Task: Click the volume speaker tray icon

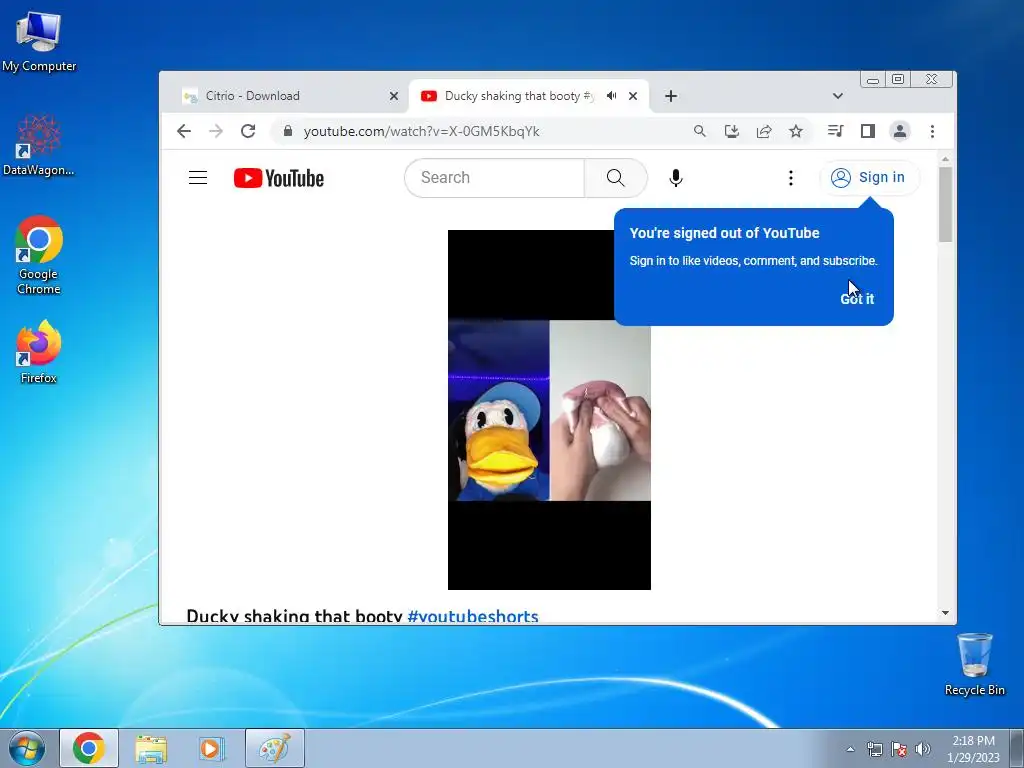Action: 923,749
